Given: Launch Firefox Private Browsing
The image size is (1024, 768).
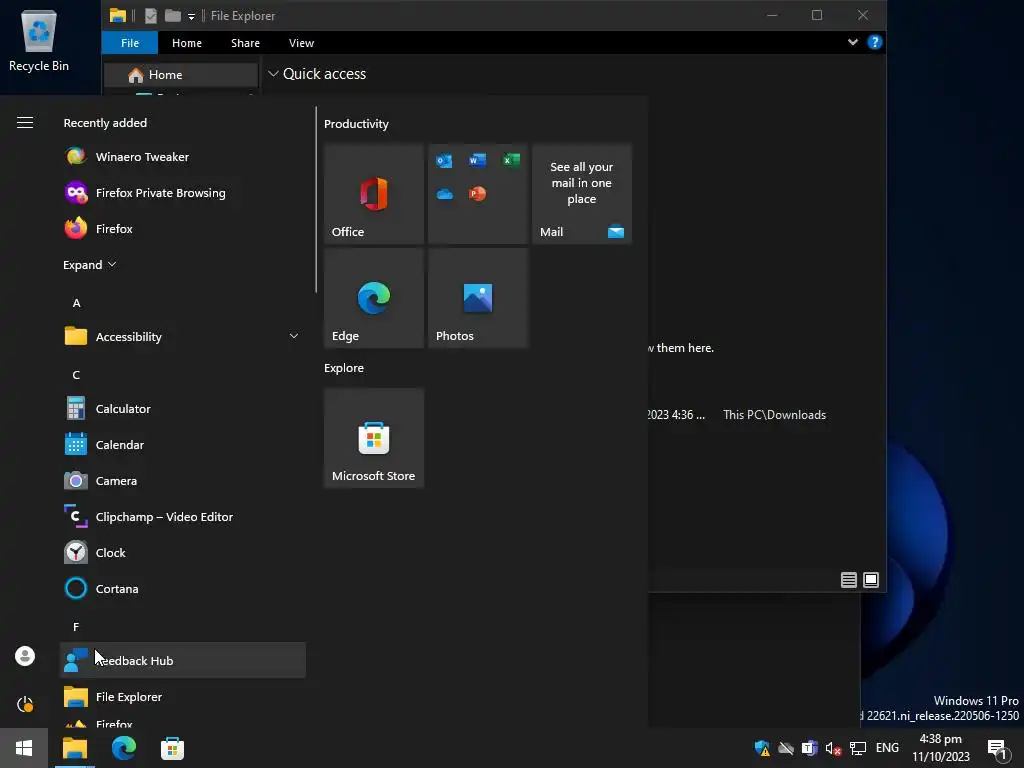Looking at the screenshot, I should (183, 193).
